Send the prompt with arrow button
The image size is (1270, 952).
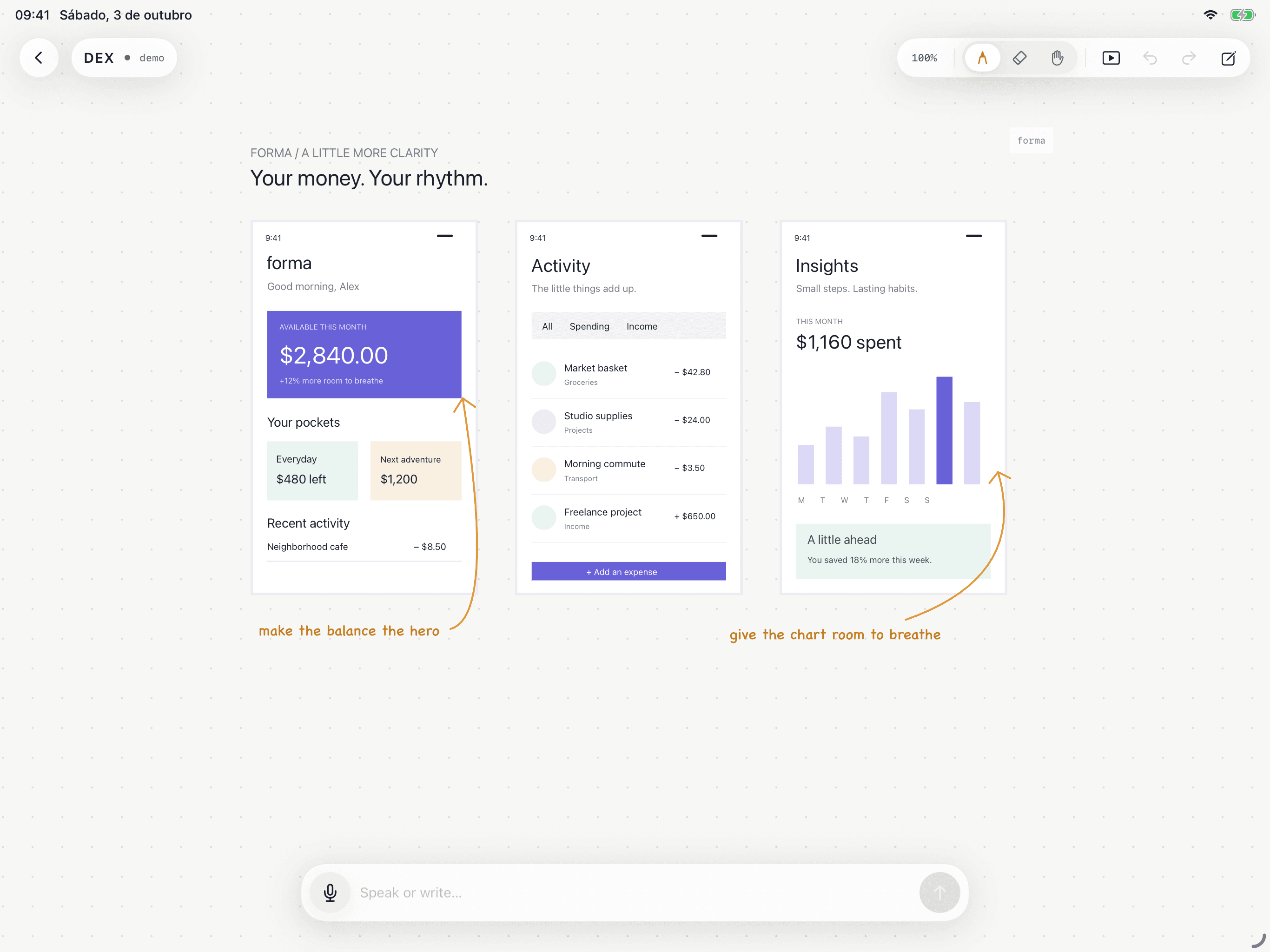(939, 892)
